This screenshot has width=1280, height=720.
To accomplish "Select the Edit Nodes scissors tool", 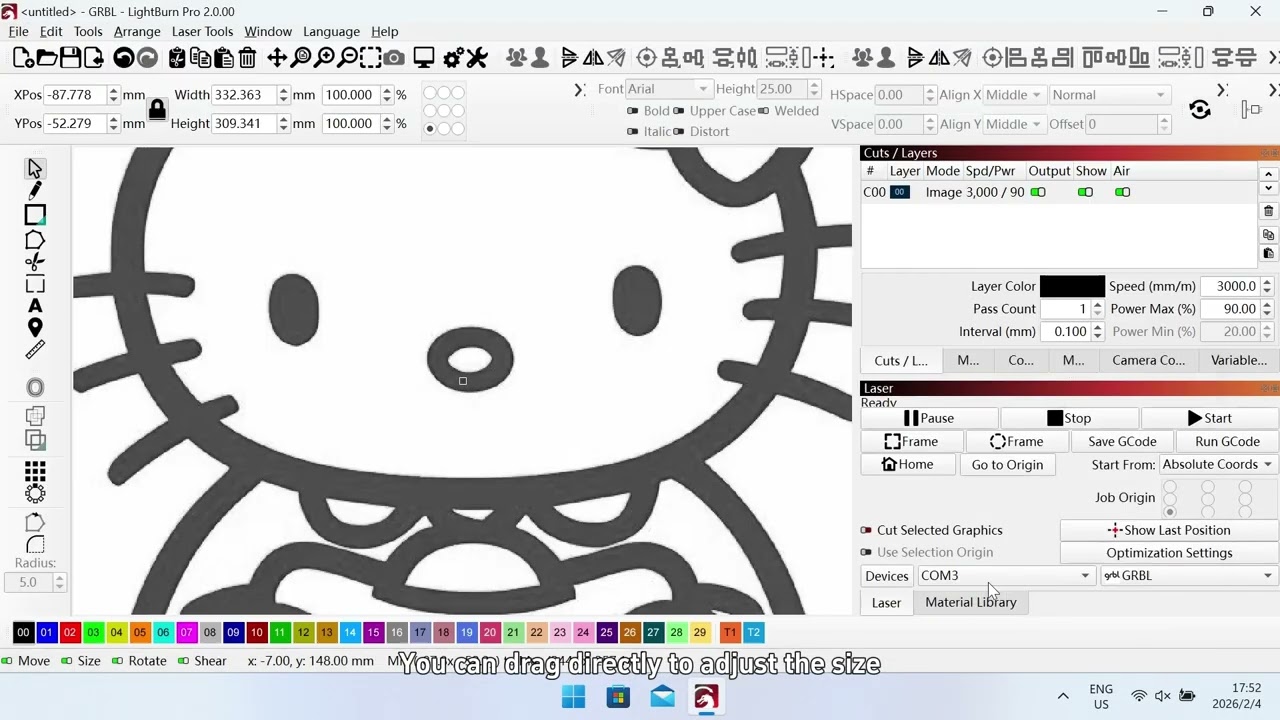I will coord(35,262).
